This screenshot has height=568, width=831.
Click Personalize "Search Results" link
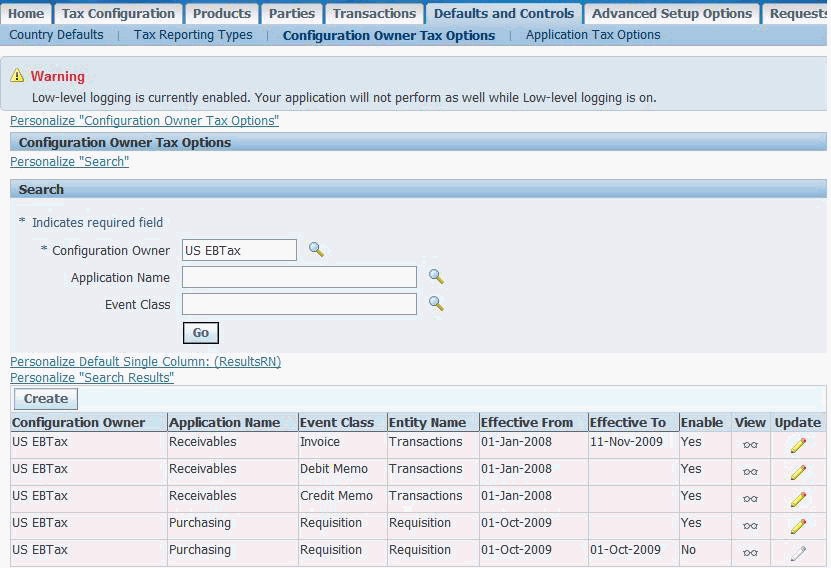[92, 377]
